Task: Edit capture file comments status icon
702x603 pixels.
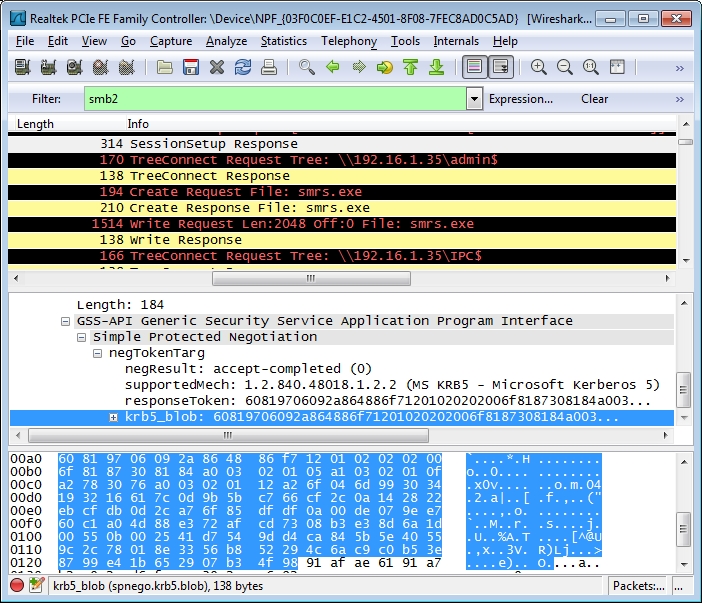Action: tap(37, 585)
